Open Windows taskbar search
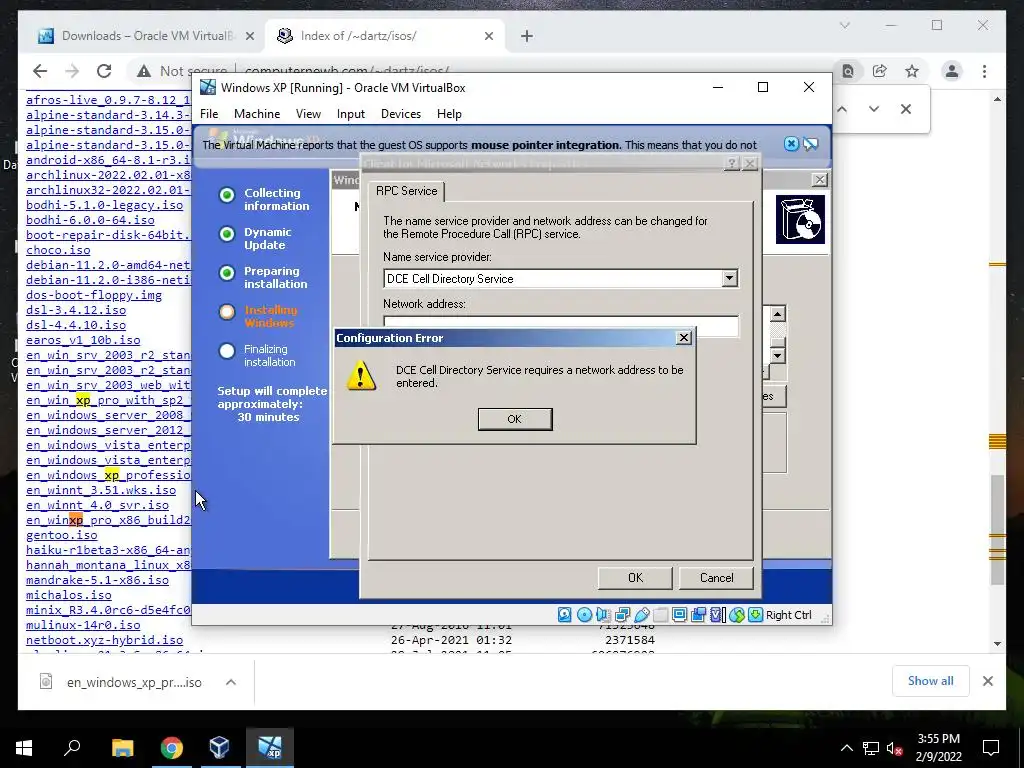The image size is (1024, 768). pyautogui.click(x=72, y=747)
